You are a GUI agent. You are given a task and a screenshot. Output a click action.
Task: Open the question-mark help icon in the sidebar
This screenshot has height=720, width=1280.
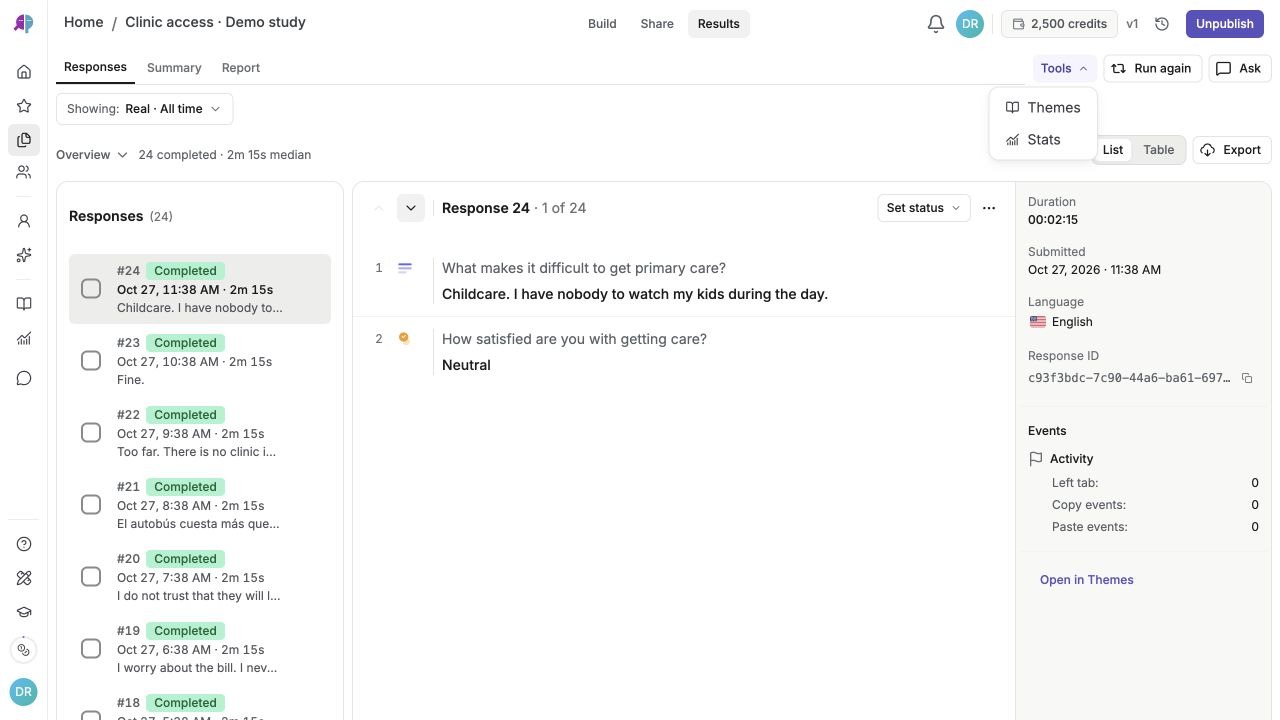(24, 544)
